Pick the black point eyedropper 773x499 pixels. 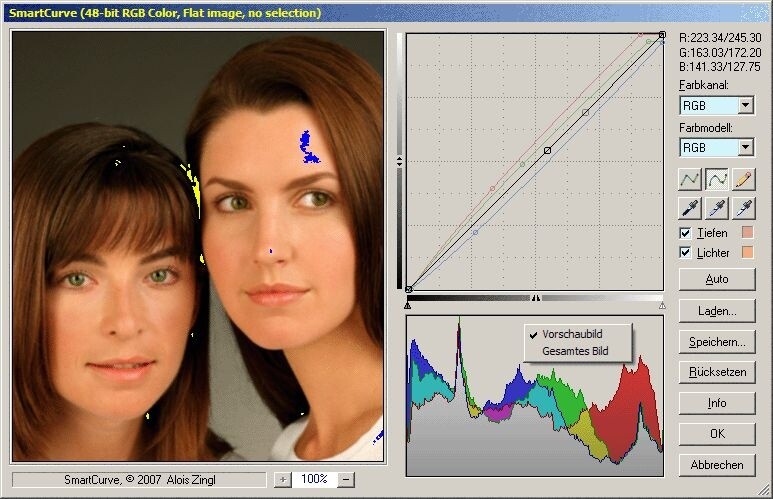[x=690, y=208]
